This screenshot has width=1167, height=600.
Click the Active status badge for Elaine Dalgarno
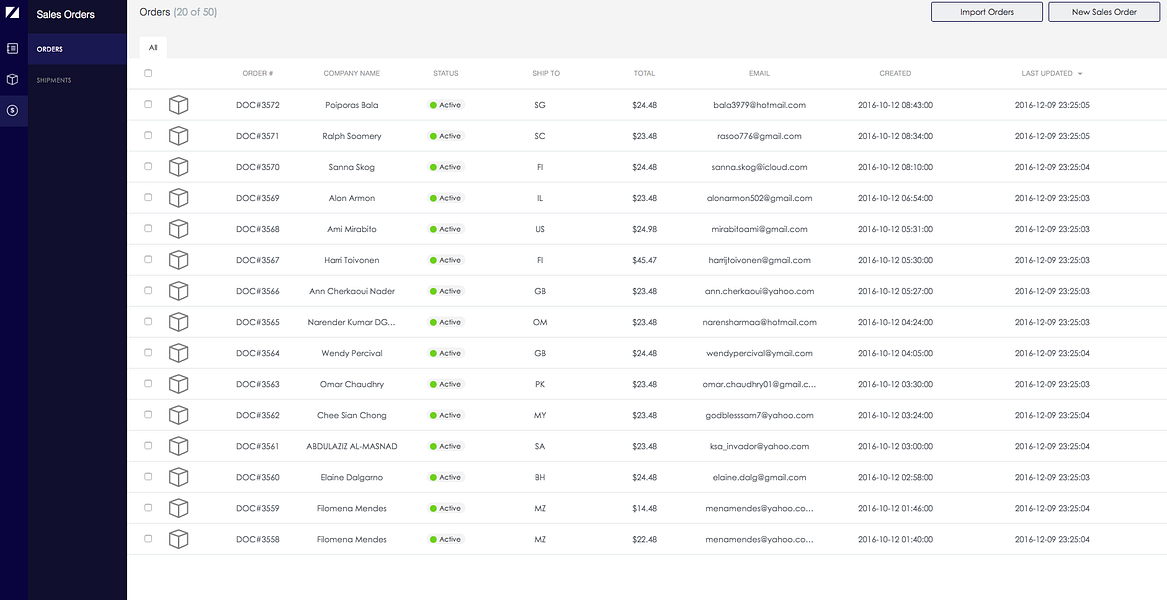[x=446, y=477]
